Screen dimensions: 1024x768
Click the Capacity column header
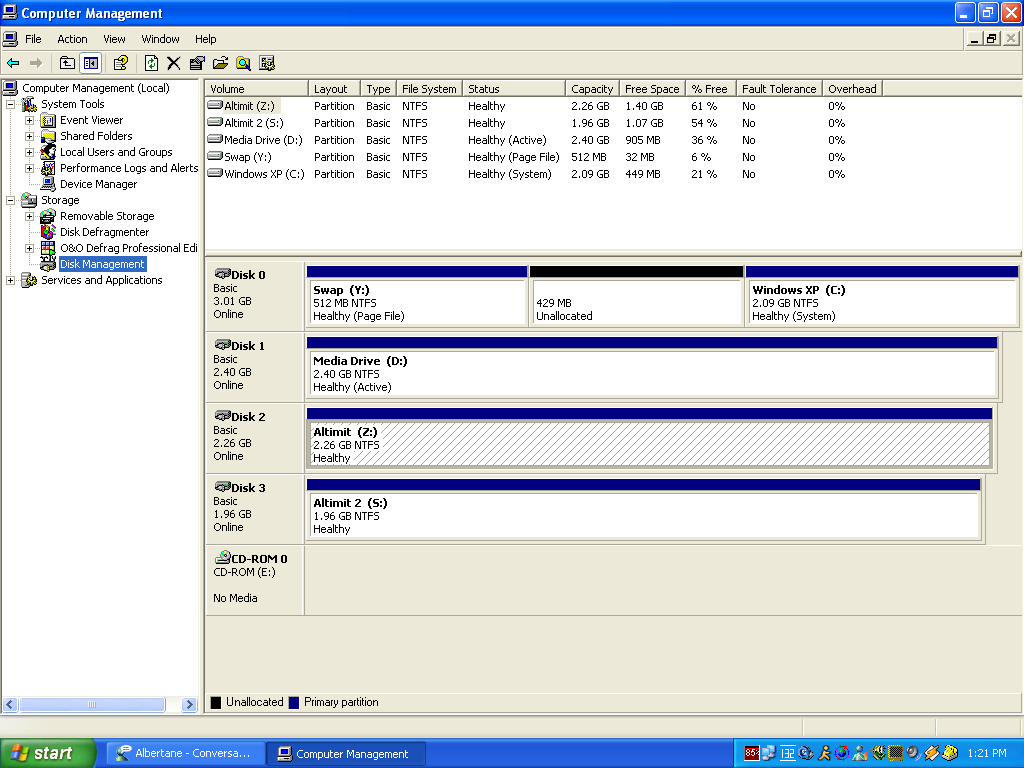[x=592, y=89]
